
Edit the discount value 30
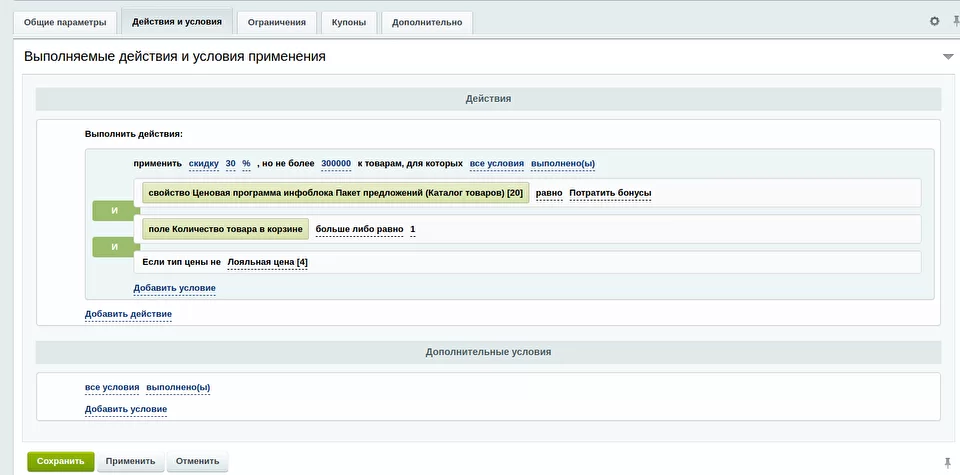[231, 164]
